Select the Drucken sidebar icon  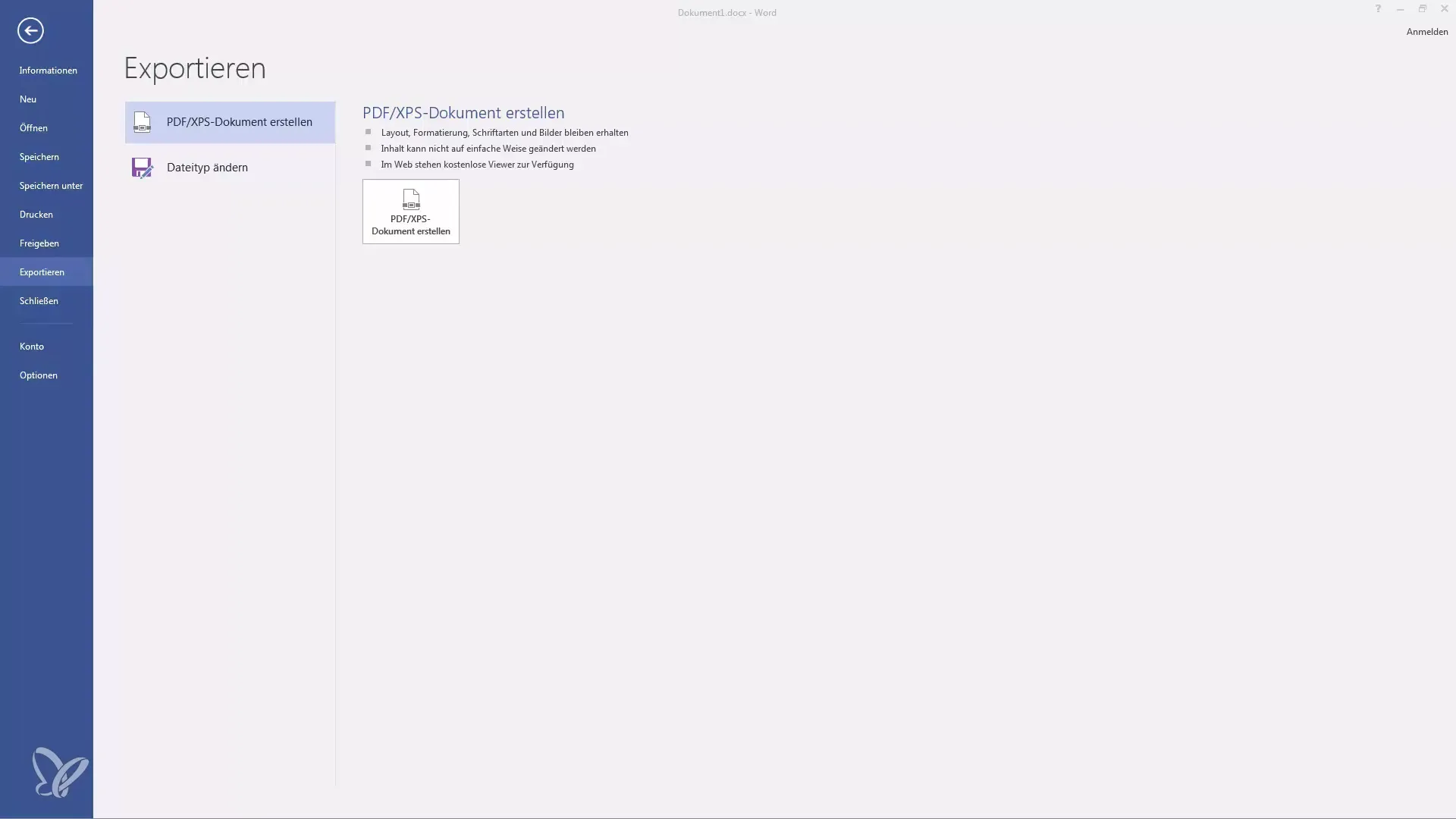click(x=36, y=214)
